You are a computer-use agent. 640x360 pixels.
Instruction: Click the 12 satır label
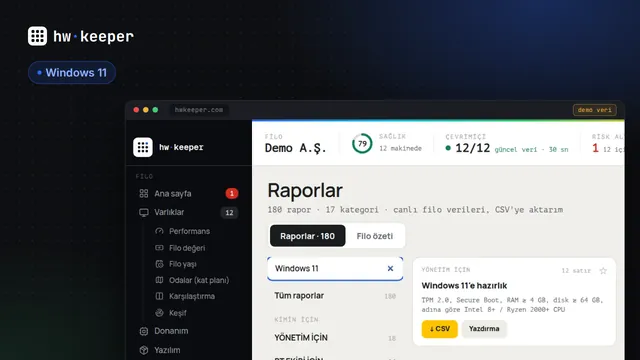576,271
